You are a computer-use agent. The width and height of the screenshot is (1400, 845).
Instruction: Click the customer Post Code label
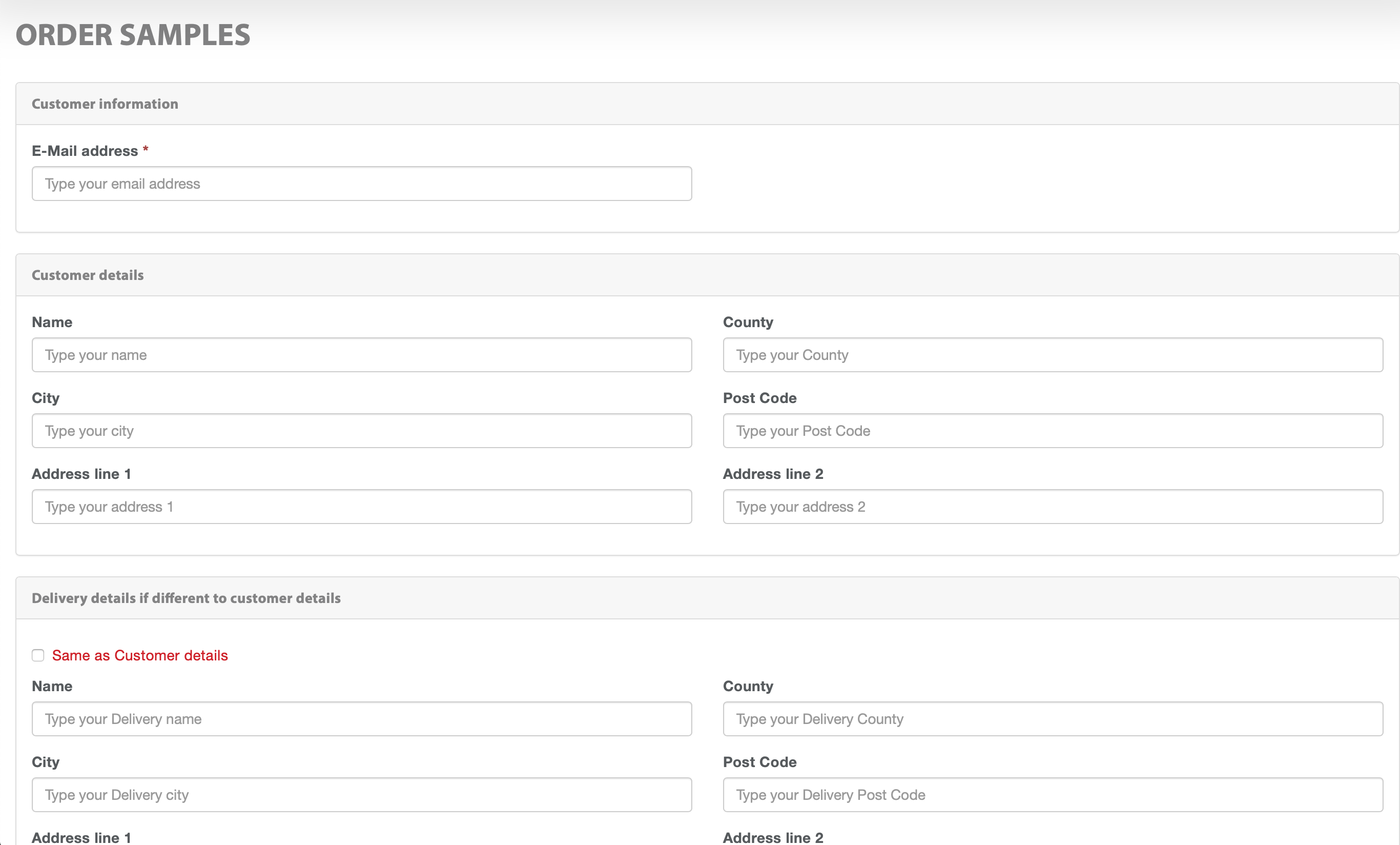click(759, 398)
